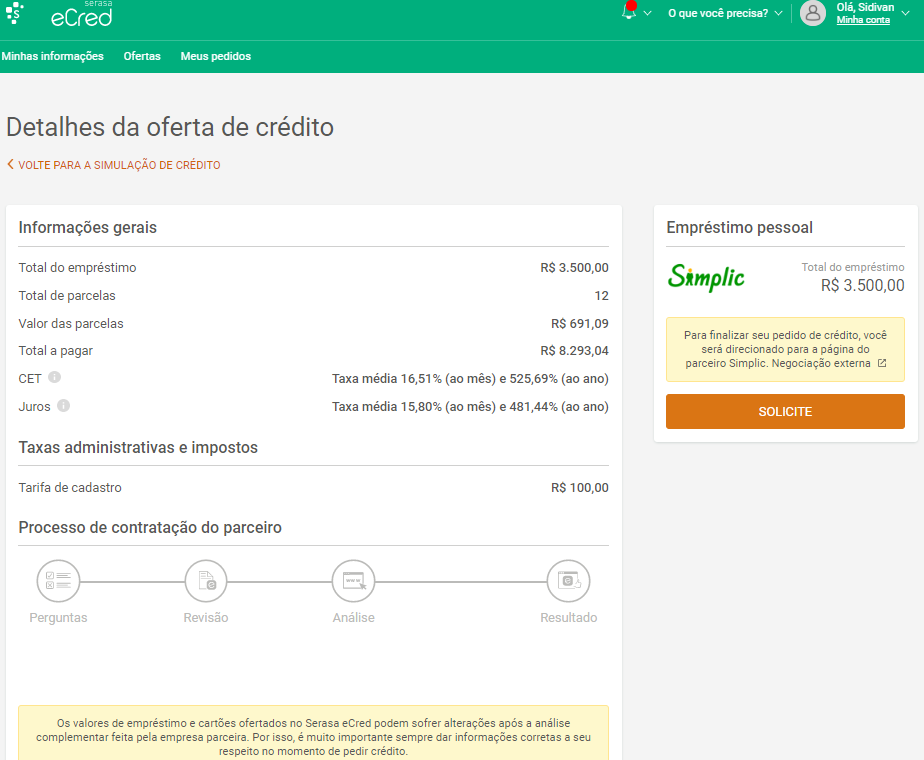Click the Total de parcelas value 12
The image size is (924, 760).
point(602,296)
